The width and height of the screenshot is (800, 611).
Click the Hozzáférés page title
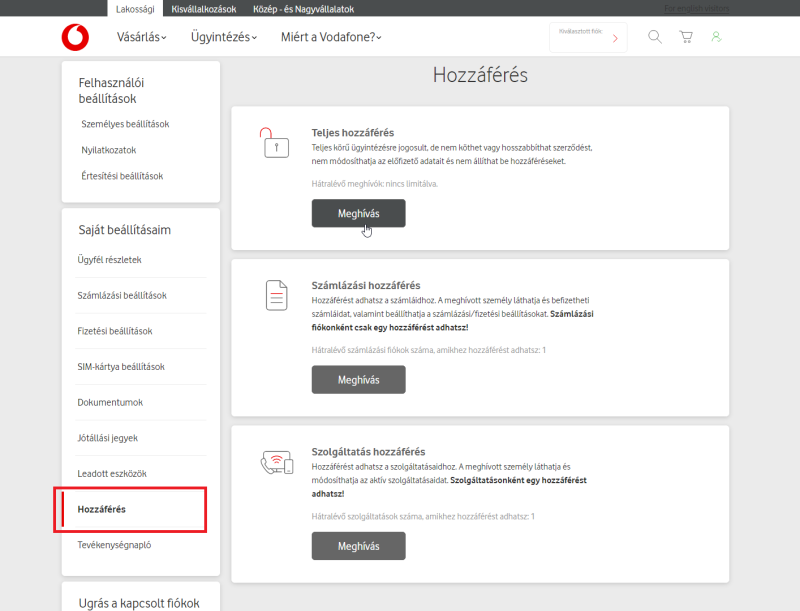coord(480,75)
